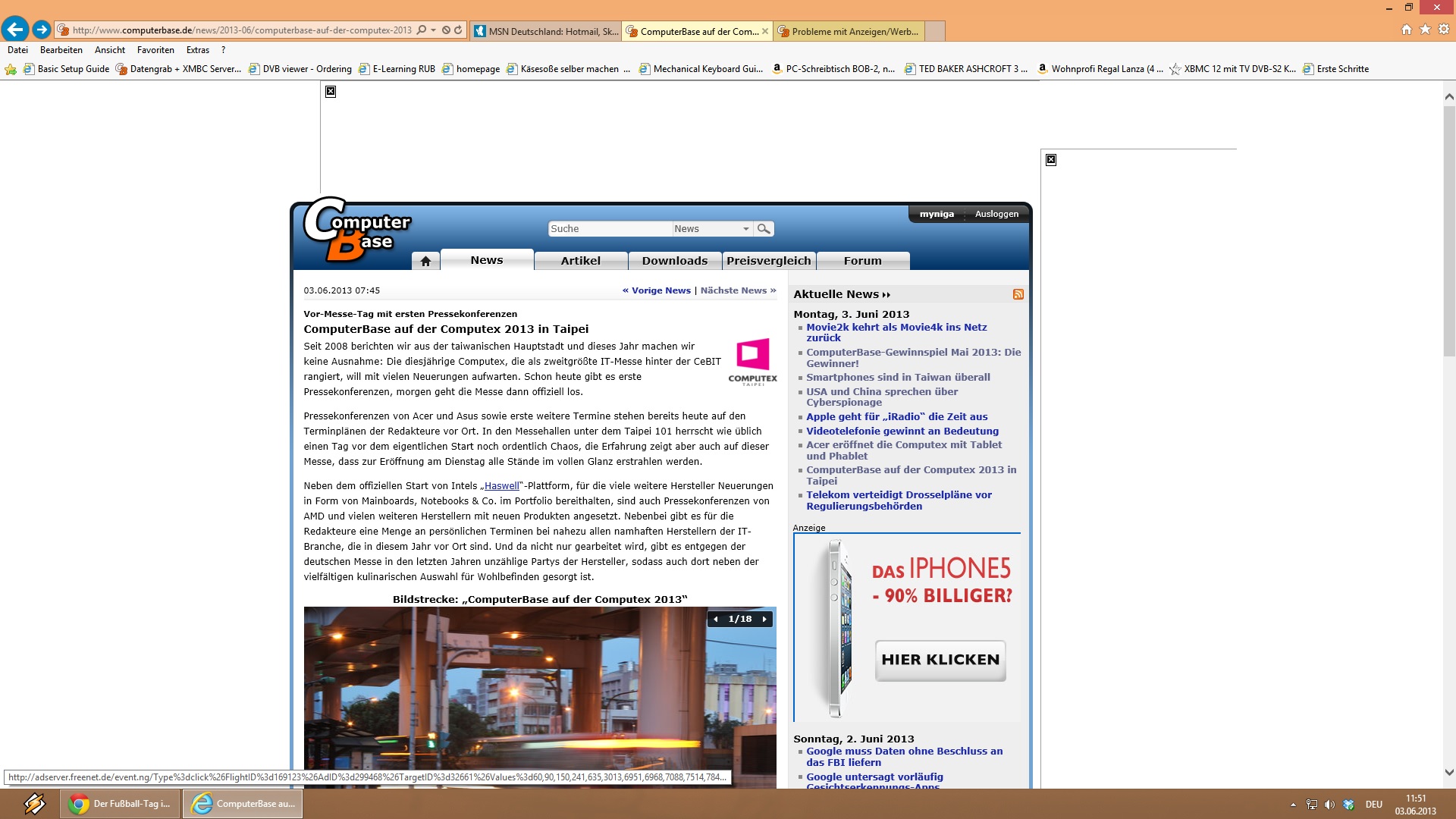
Task: Switch to the Preisvergleich tab
Action: tap(768, 261)
